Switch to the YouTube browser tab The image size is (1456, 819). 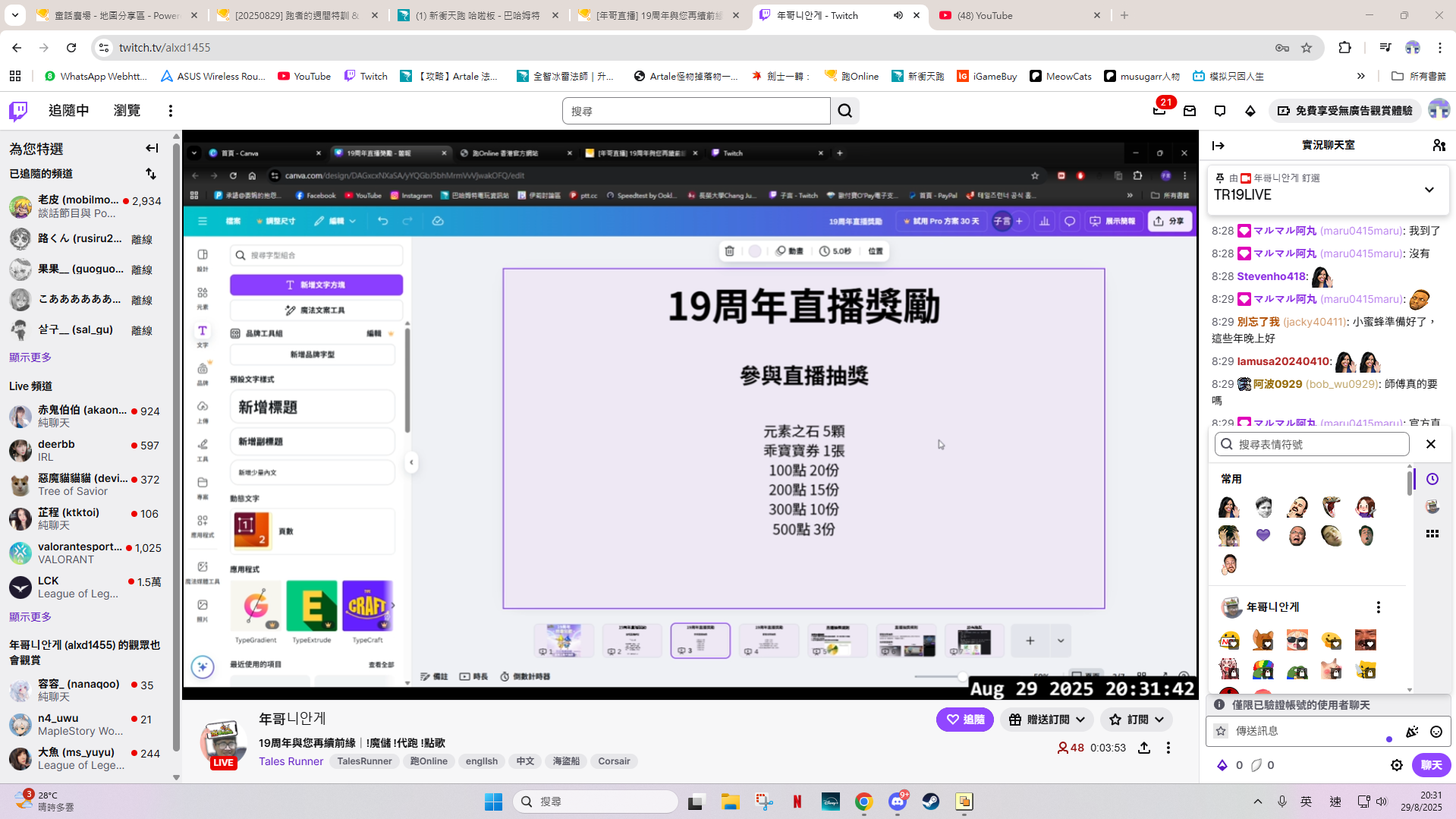(x=1017, y=15)
